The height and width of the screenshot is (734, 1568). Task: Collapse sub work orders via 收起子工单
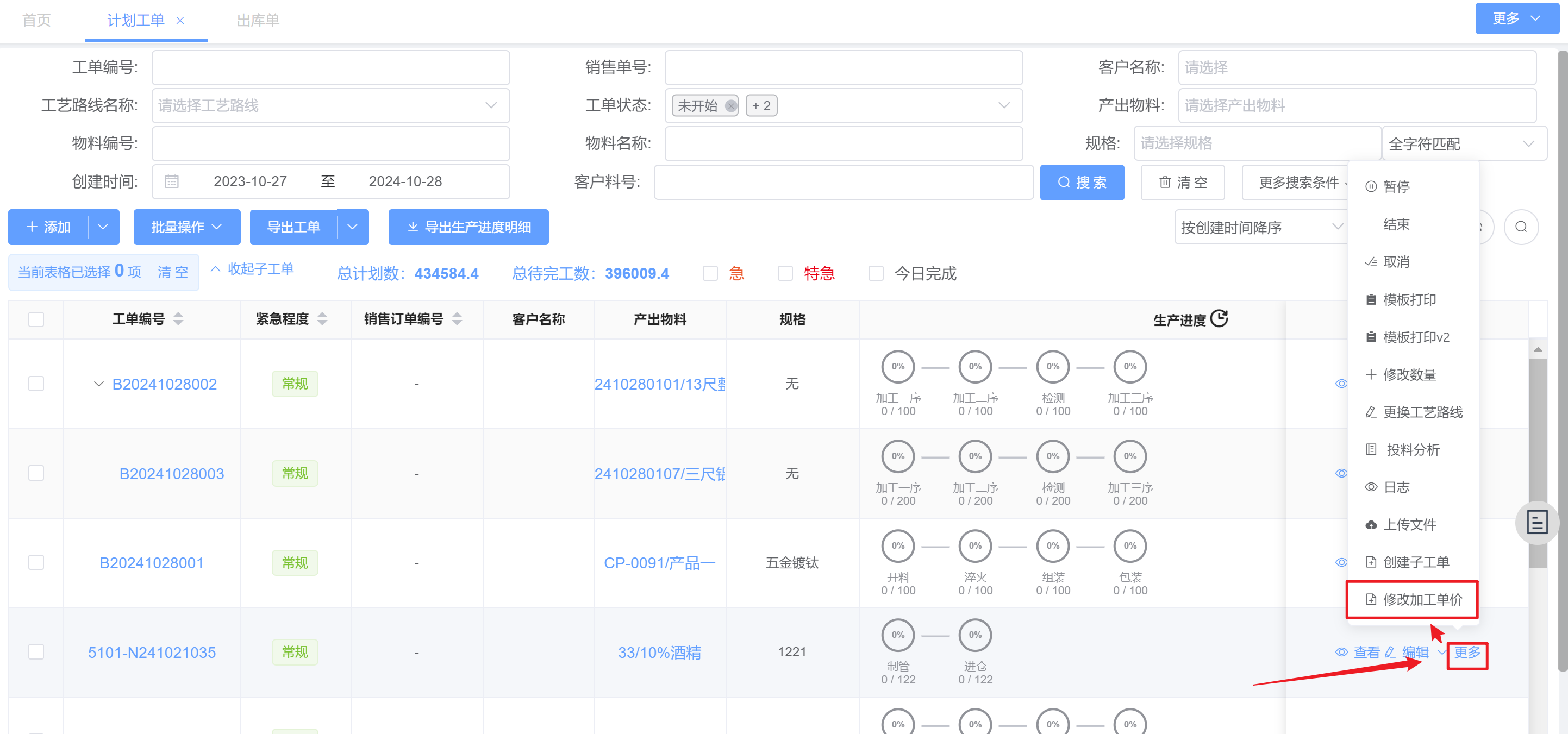pos(252,268)
